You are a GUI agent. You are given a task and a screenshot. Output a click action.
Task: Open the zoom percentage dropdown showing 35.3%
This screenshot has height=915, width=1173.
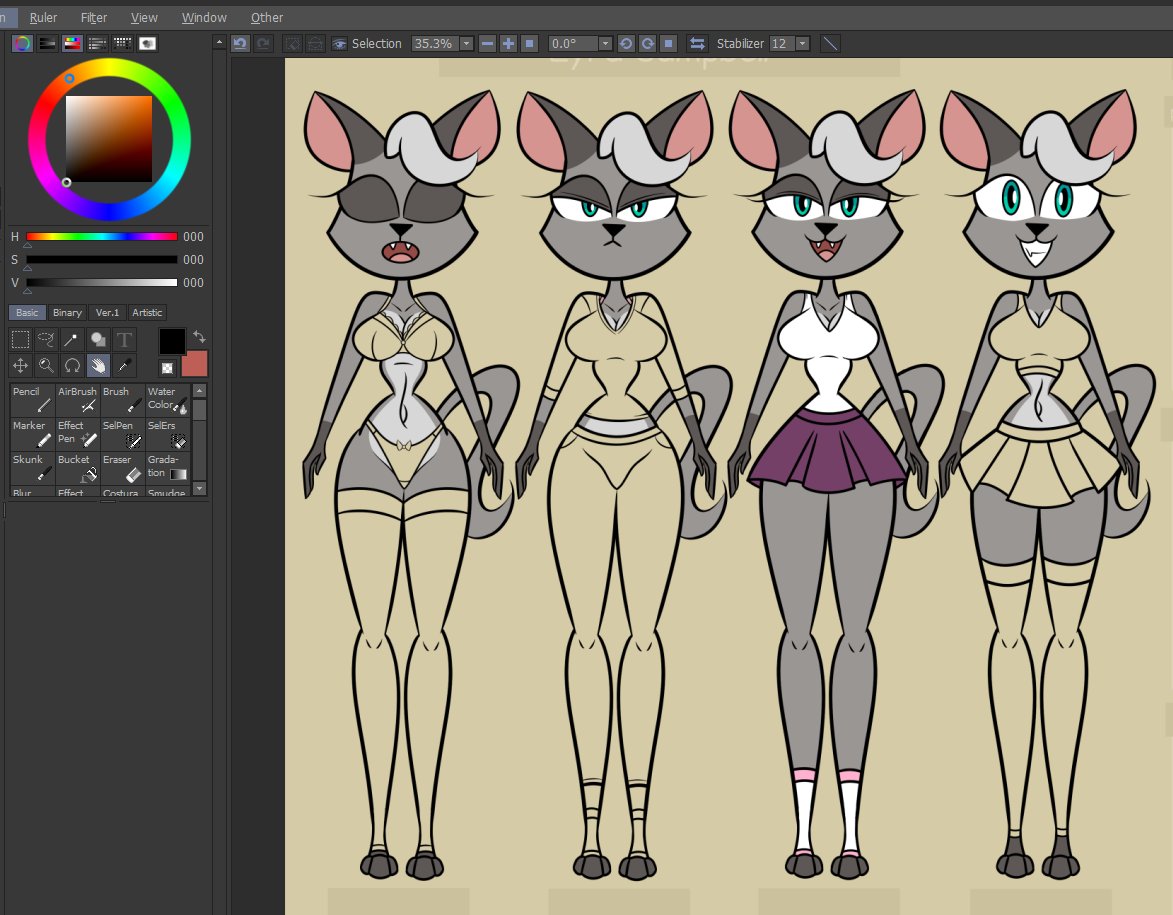coord(466,43)
